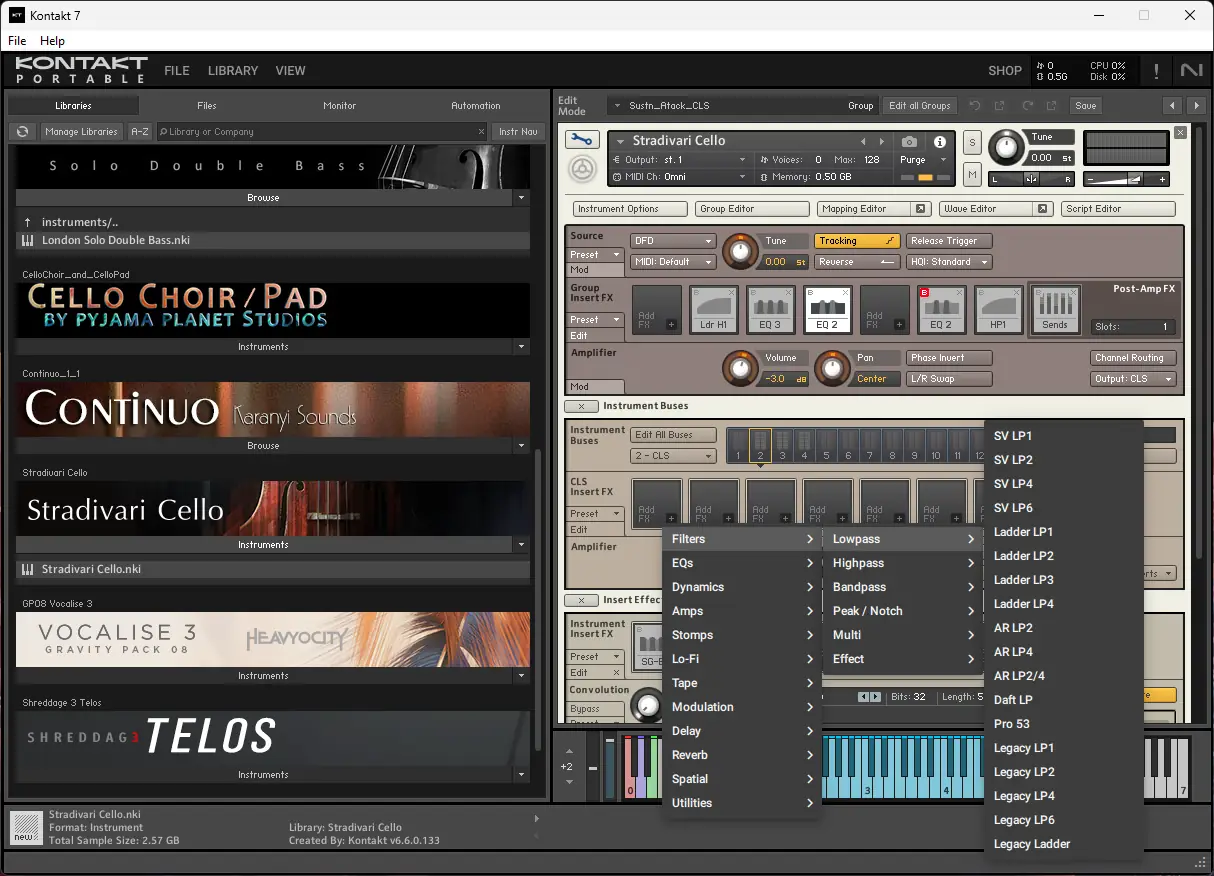The image size is (1214, 876).
Task: Click the Channel Routing button
Action: (1133, 358)
